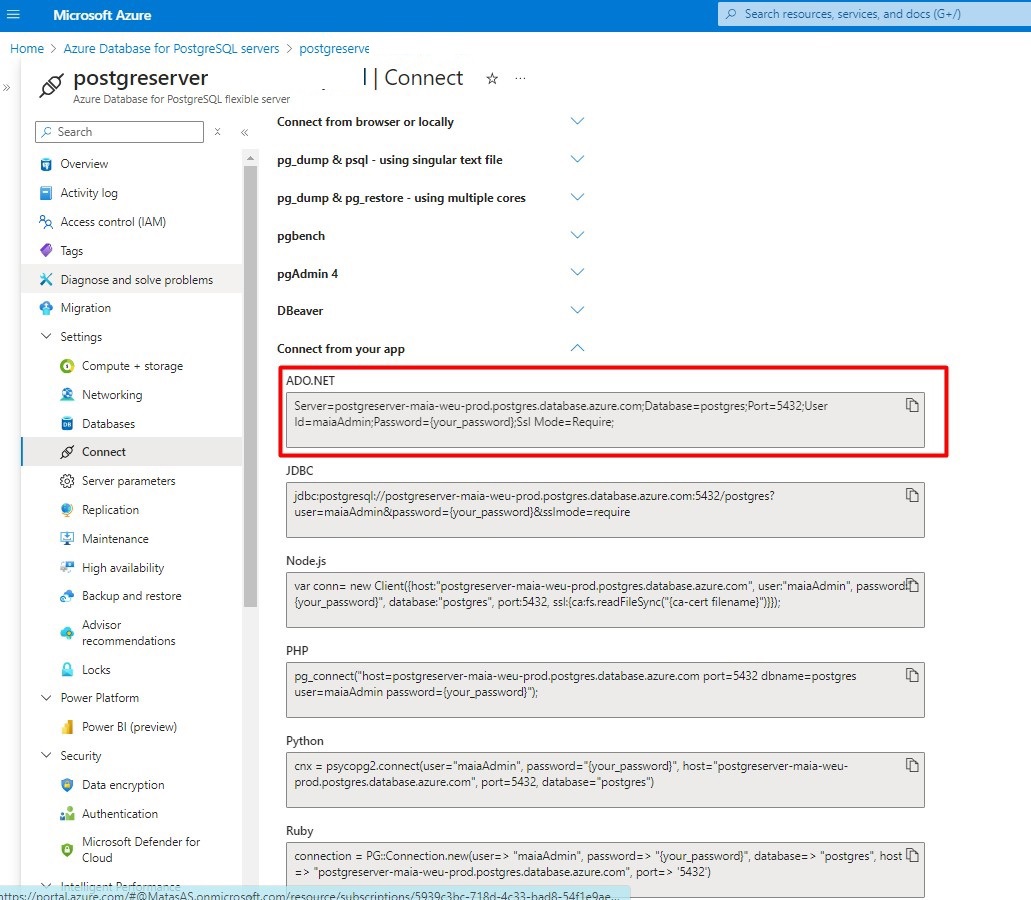1031x900 pixels.
Task: Click the Locks padlock icon
Action: click(67, 670)
